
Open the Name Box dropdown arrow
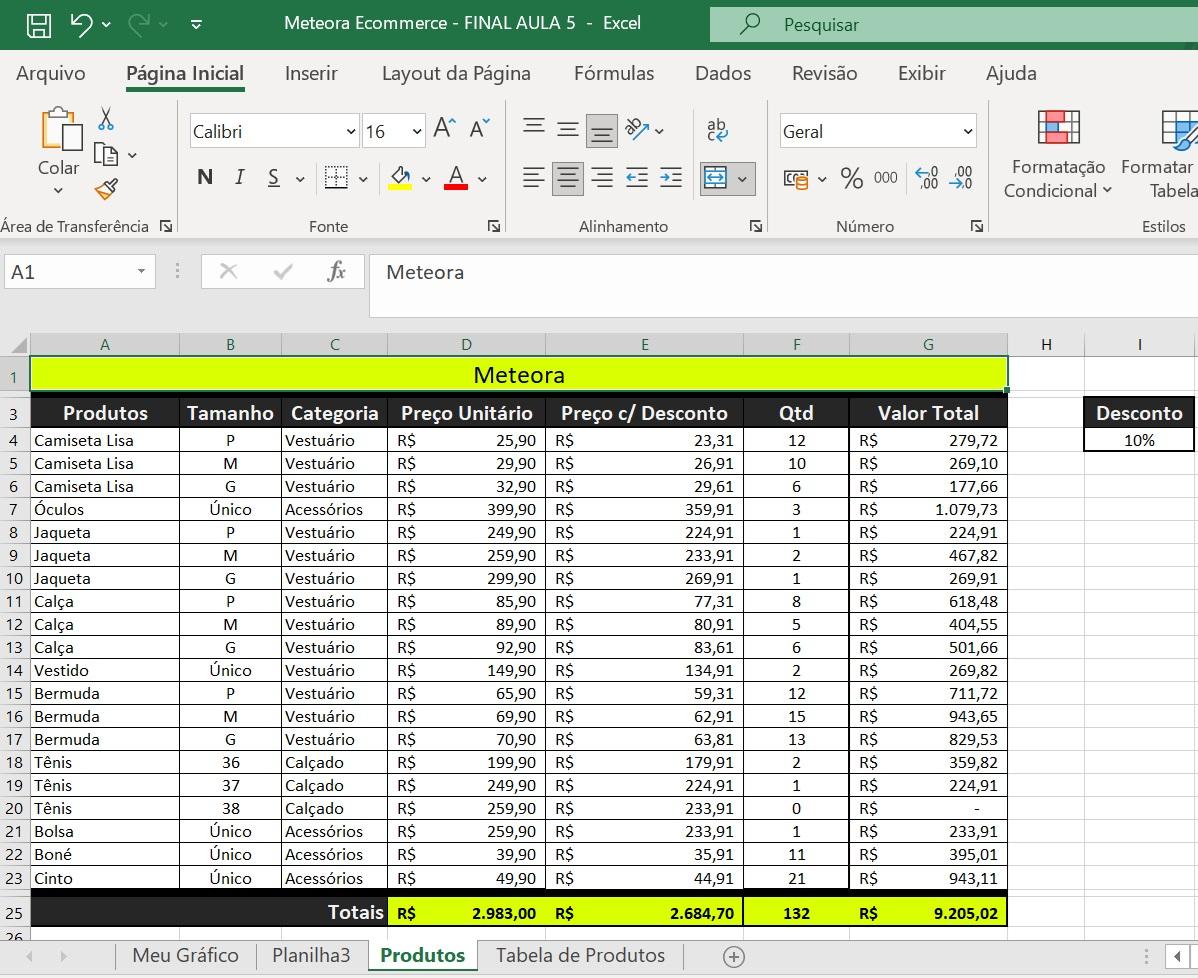click(x=141, y=272)
